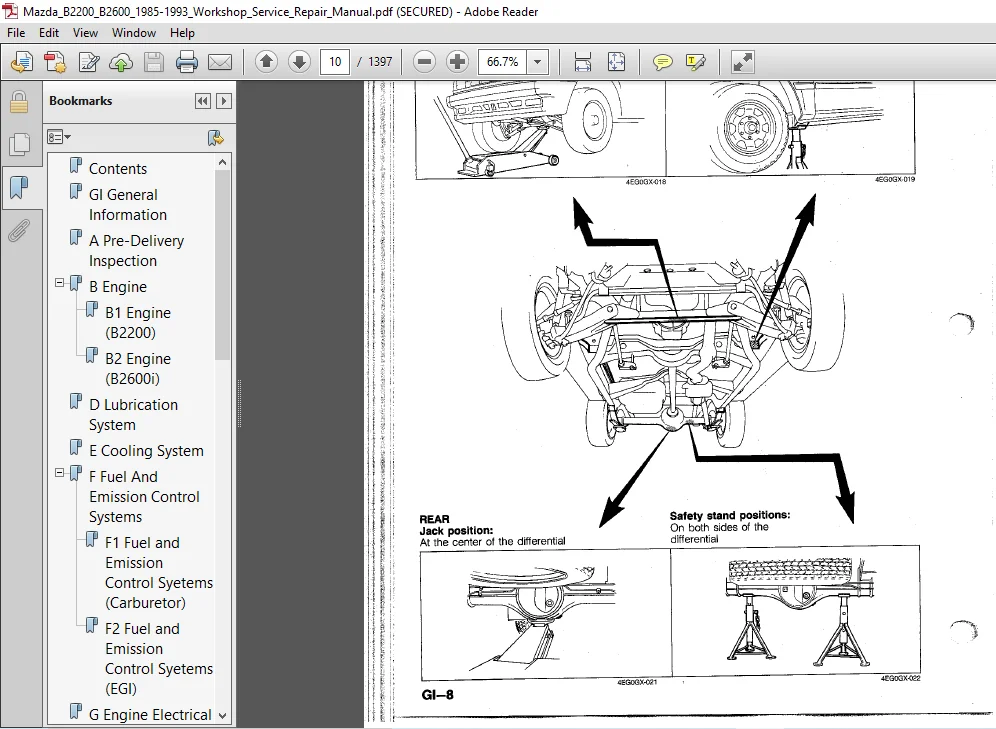Open the Help menu
The height and width of the screenshot is (729, 996).
[x=182, y=33]
